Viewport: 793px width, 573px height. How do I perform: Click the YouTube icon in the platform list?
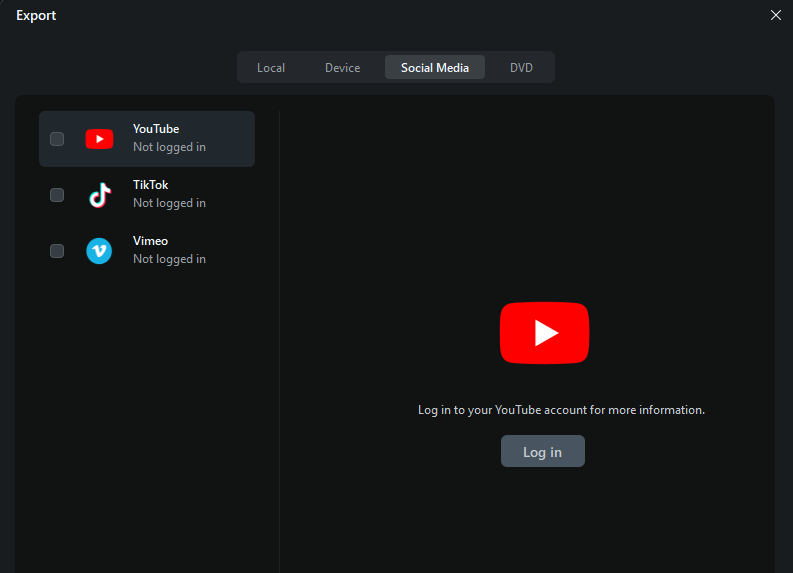(99, 139)
